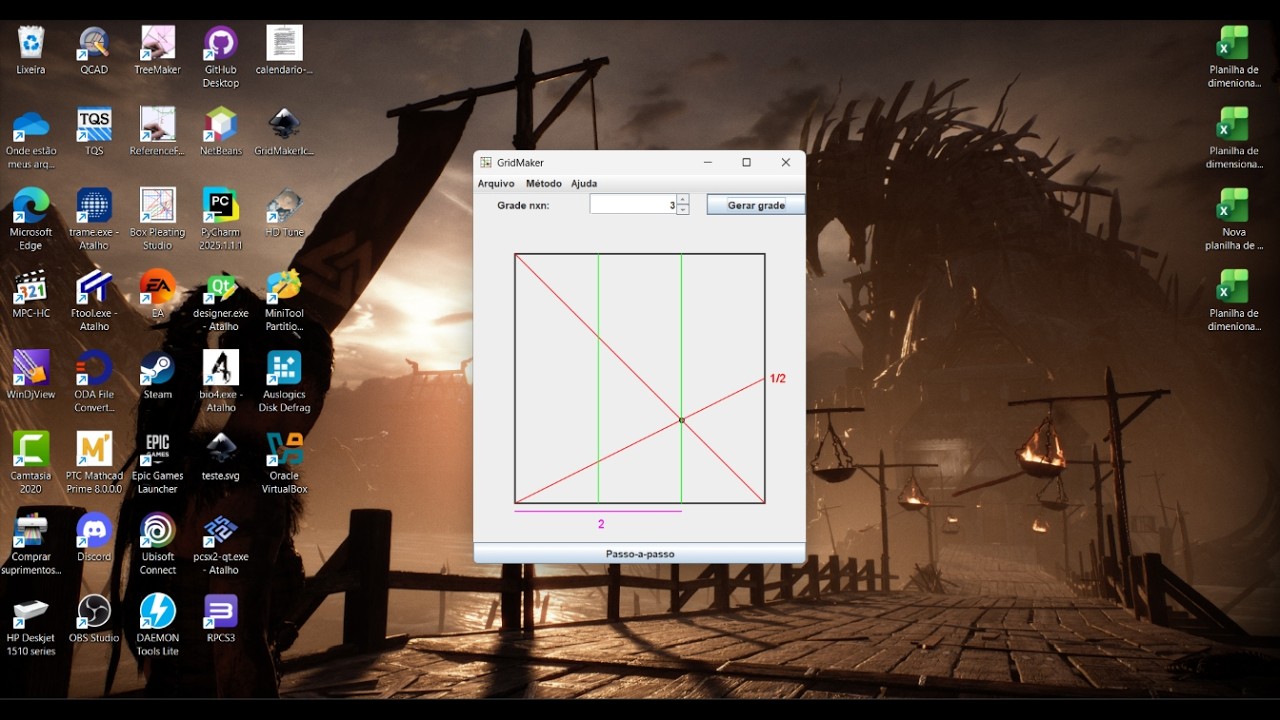Select the MiniTool Partition icon
This screenshot has width=1280, height=720.
pos(284,301)
